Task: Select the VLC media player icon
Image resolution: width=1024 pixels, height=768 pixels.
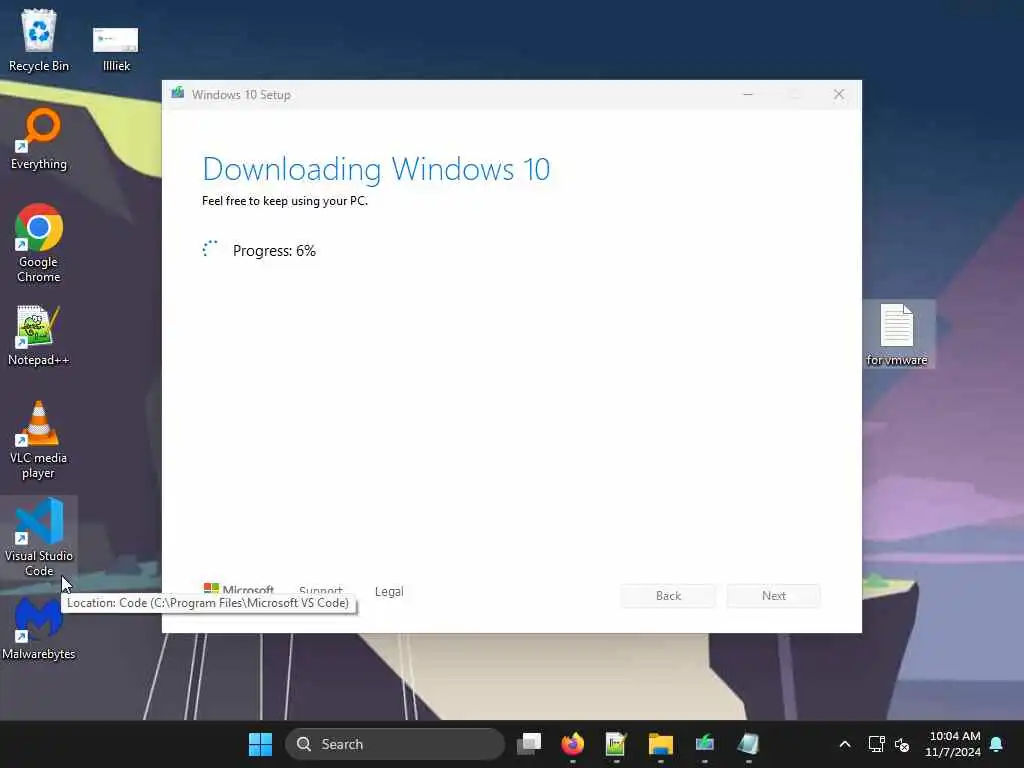Action: click(39, 440)
